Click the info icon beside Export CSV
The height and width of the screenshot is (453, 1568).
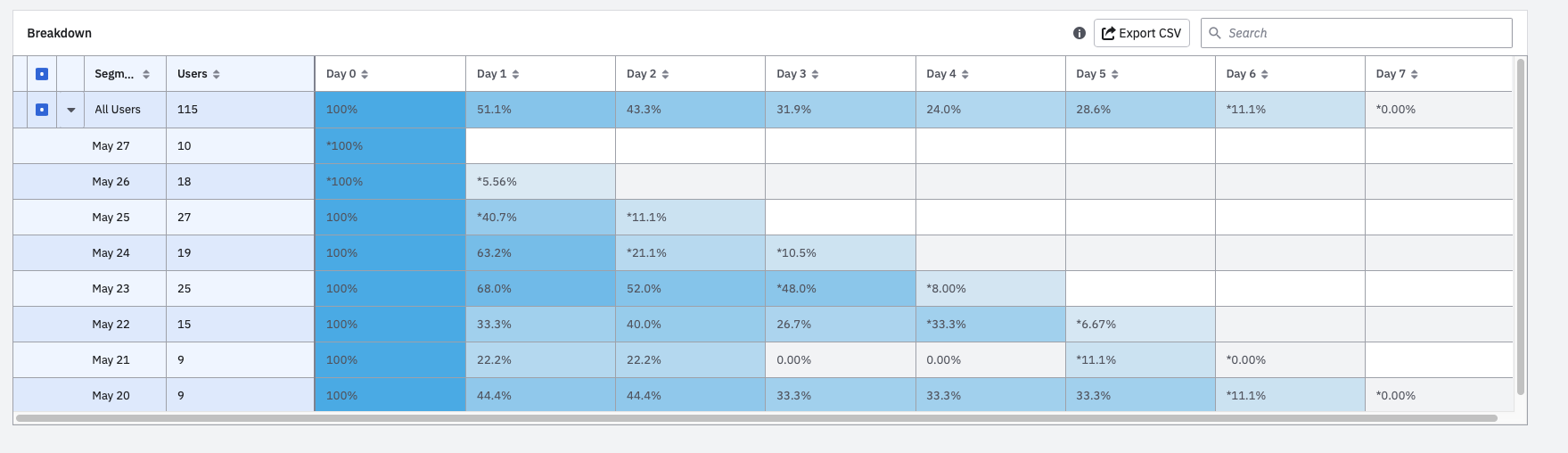tap(1080, 33)
